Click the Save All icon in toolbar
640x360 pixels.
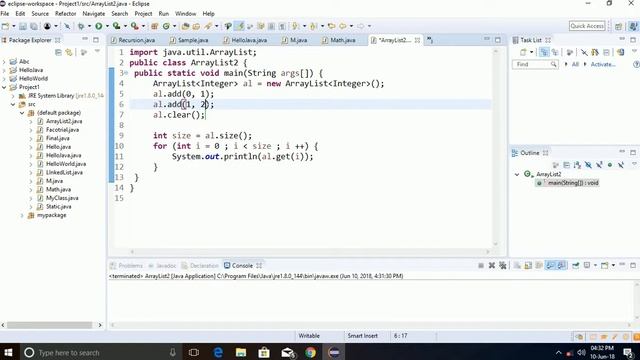(34, 26)
